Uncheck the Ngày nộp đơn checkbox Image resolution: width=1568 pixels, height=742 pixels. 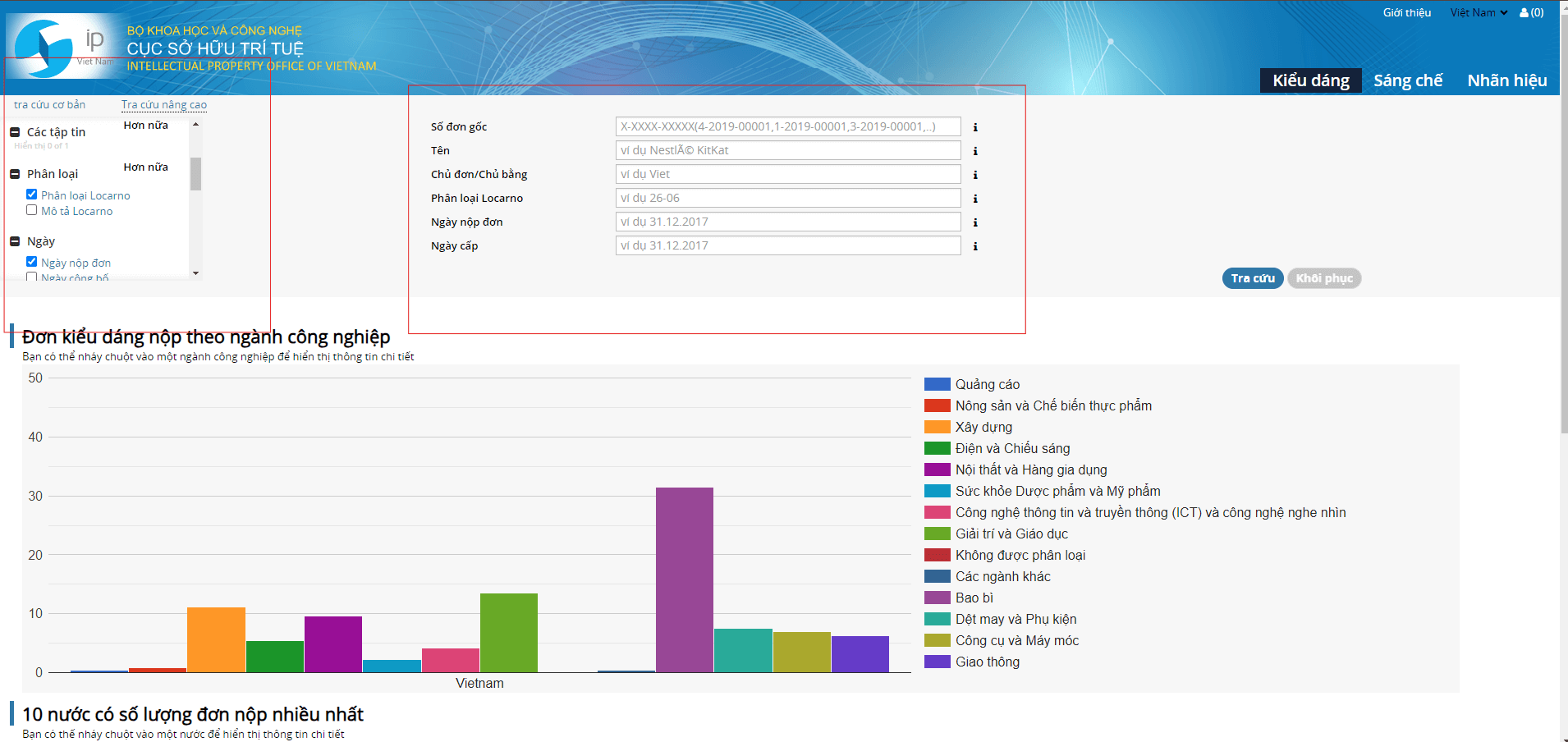point(32,262)
